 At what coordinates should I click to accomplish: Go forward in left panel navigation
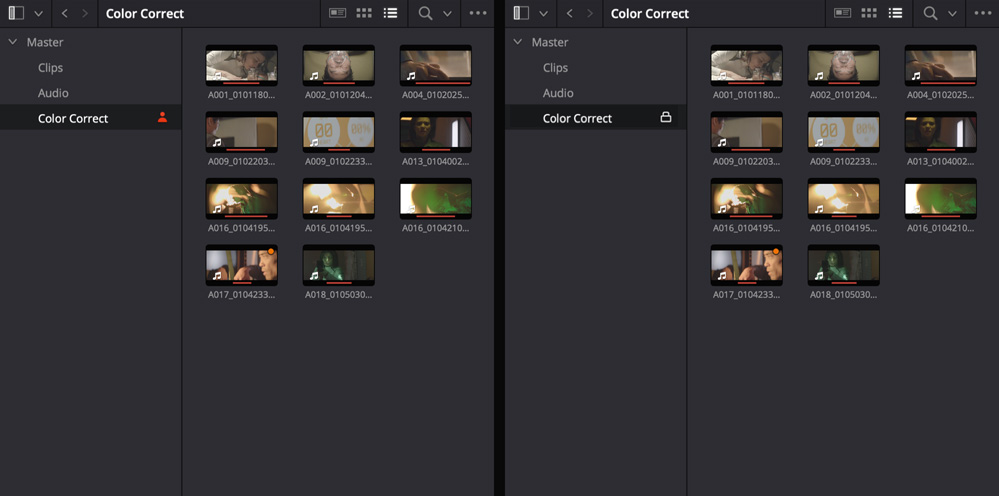click(x=85, y=13)
